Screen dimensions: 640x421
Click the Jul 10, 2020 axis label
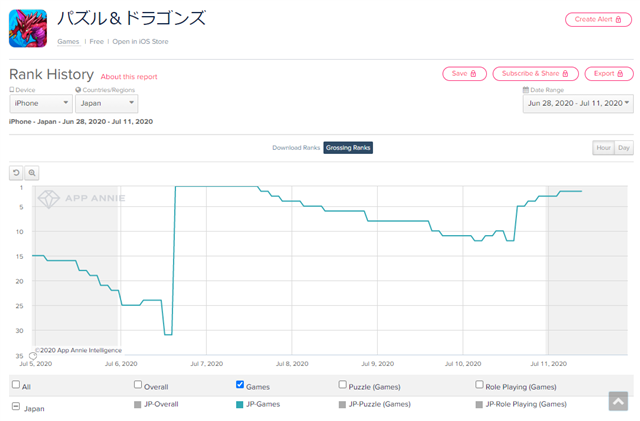click(463, 364)
